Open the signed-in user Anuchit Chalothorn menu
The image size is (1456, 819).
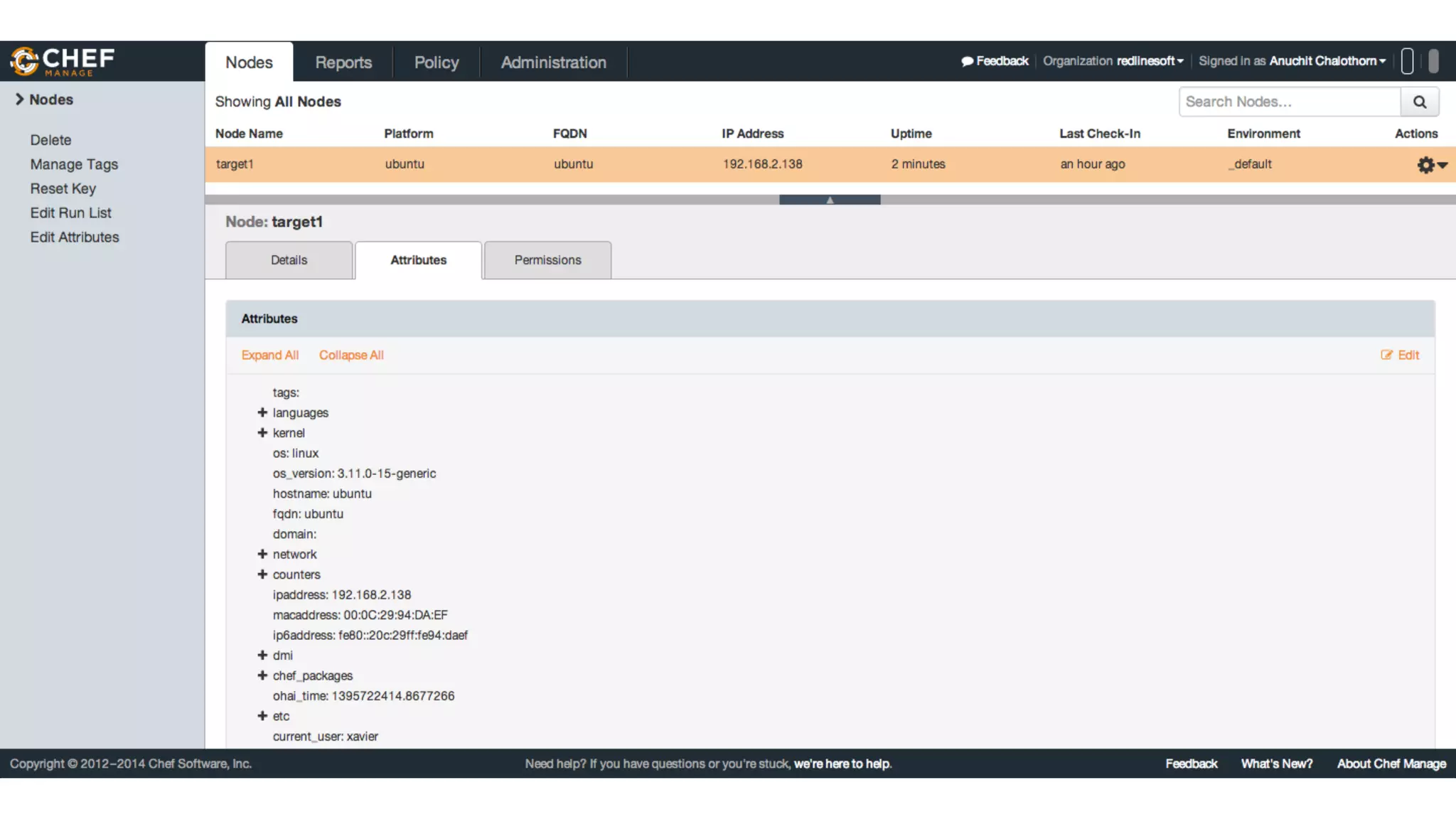1292,61
